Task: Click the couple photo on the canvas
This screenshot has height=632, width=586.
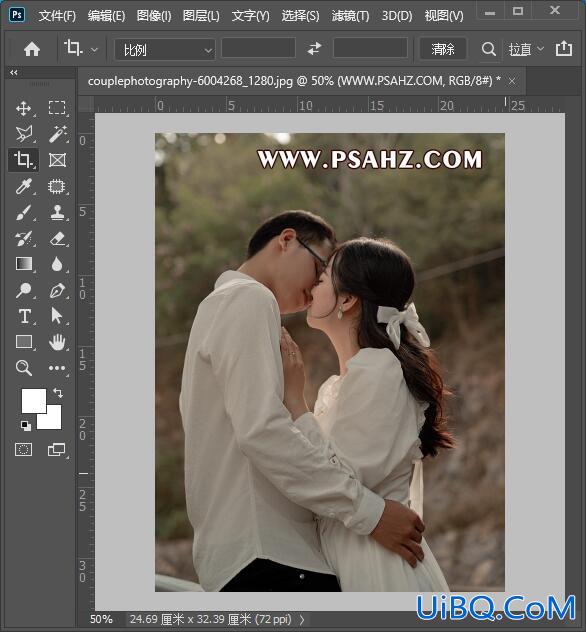Action: pyautogui.click(x=330, y=362)
